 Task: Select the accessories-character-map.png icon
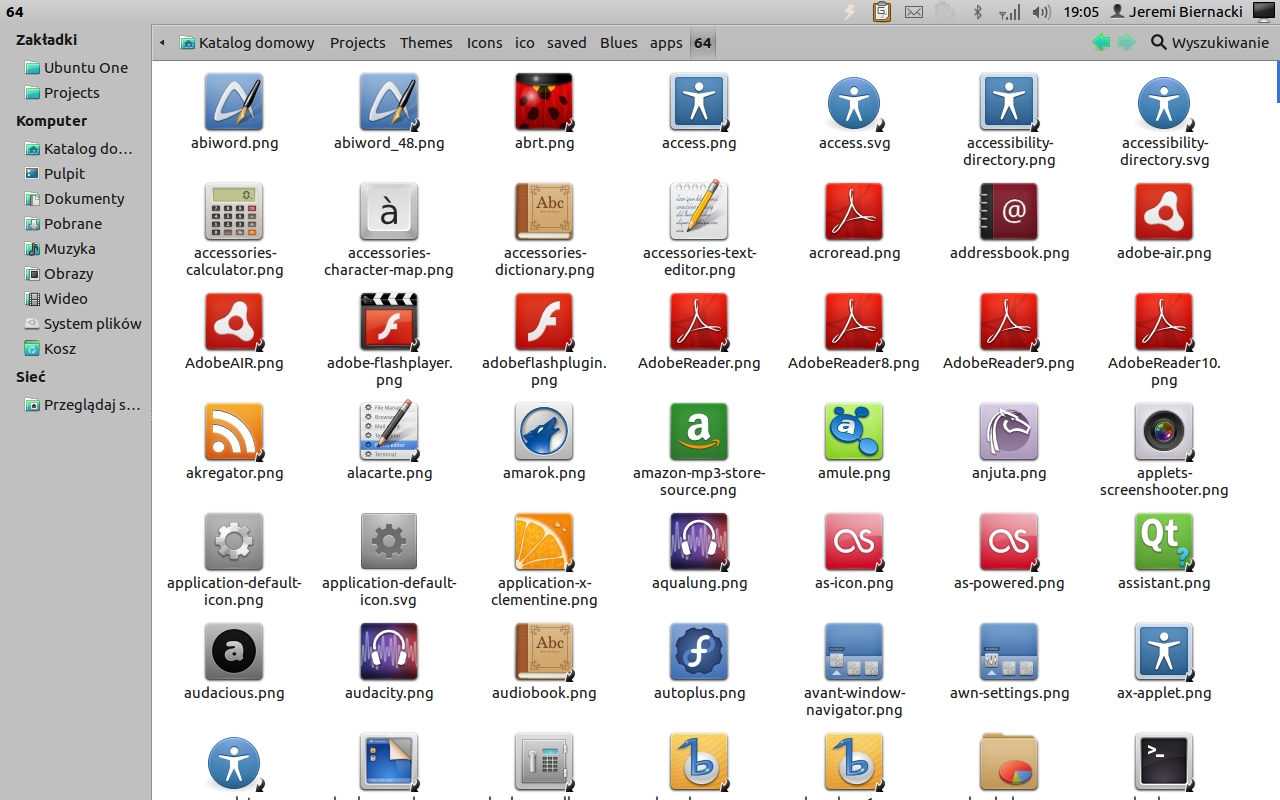pyautogui.click(x=389, y=212)
